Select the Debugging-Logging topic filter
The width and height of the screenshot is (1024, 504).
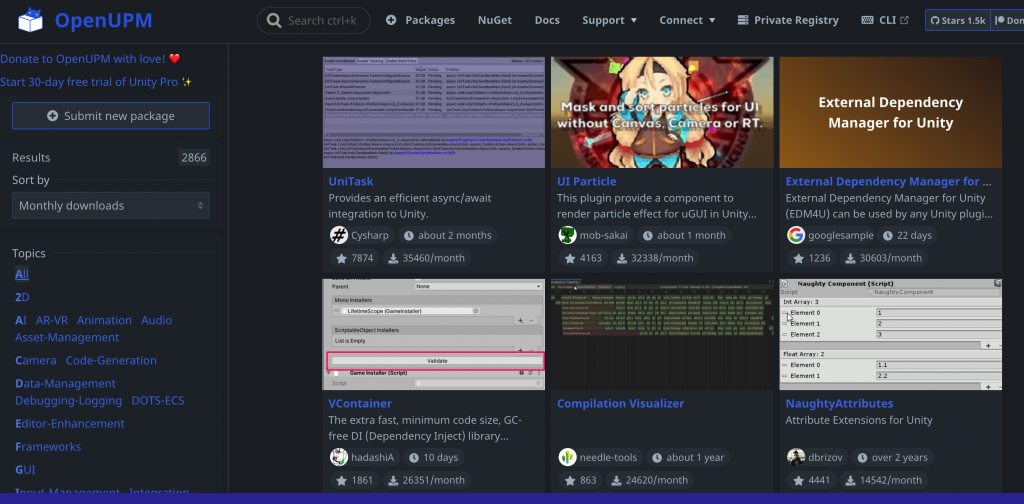(x=69, y=401)
